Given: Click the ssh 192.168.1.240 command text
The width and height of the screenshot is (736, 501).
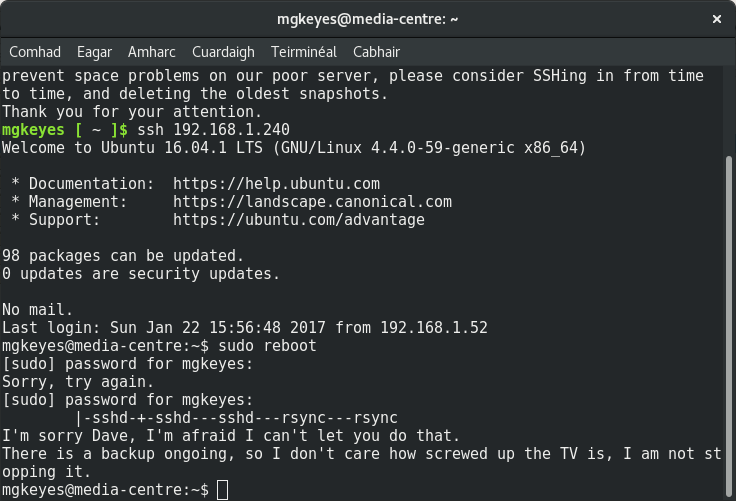Looking at the screenshot, I should point(214,130).
